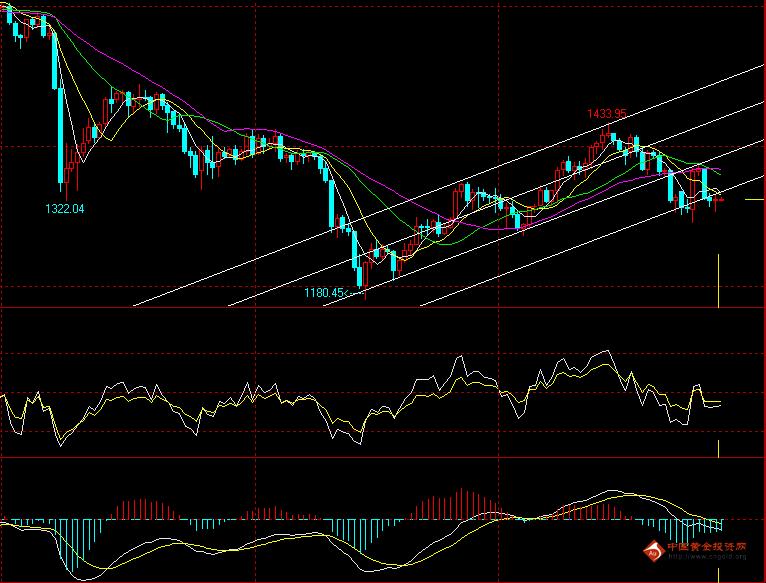Open the www.cngold.org watermark link
This screenshot has height=583, width=766.
[707, 557]
